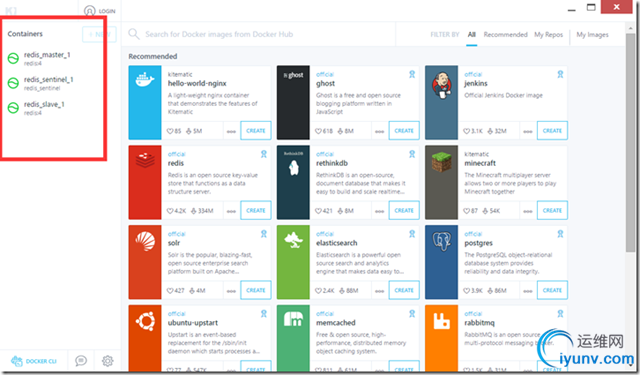Click the running status icon of redis_master_1
Image resolution: width=640 pixels, height=375 pixels.
pyautogui.click(x=13, y=58)
